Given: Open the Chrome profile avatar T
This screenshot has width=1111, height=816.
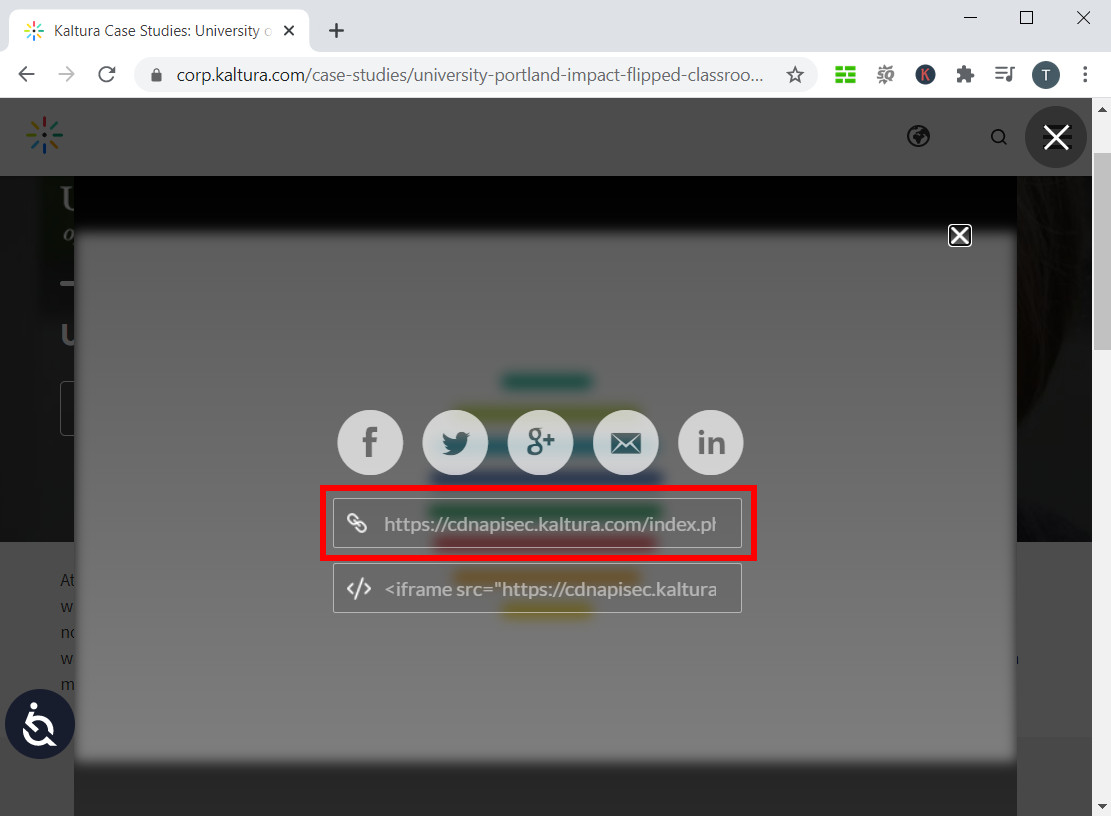Looking at the screenshot, I should (x=1046, y=74).
